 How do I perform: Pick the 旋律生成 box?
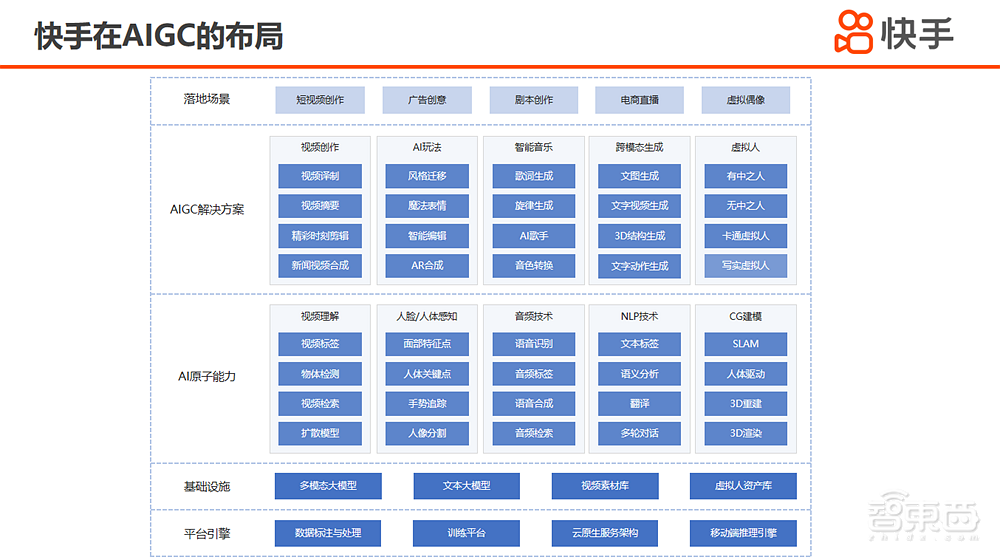pos(534,206)
